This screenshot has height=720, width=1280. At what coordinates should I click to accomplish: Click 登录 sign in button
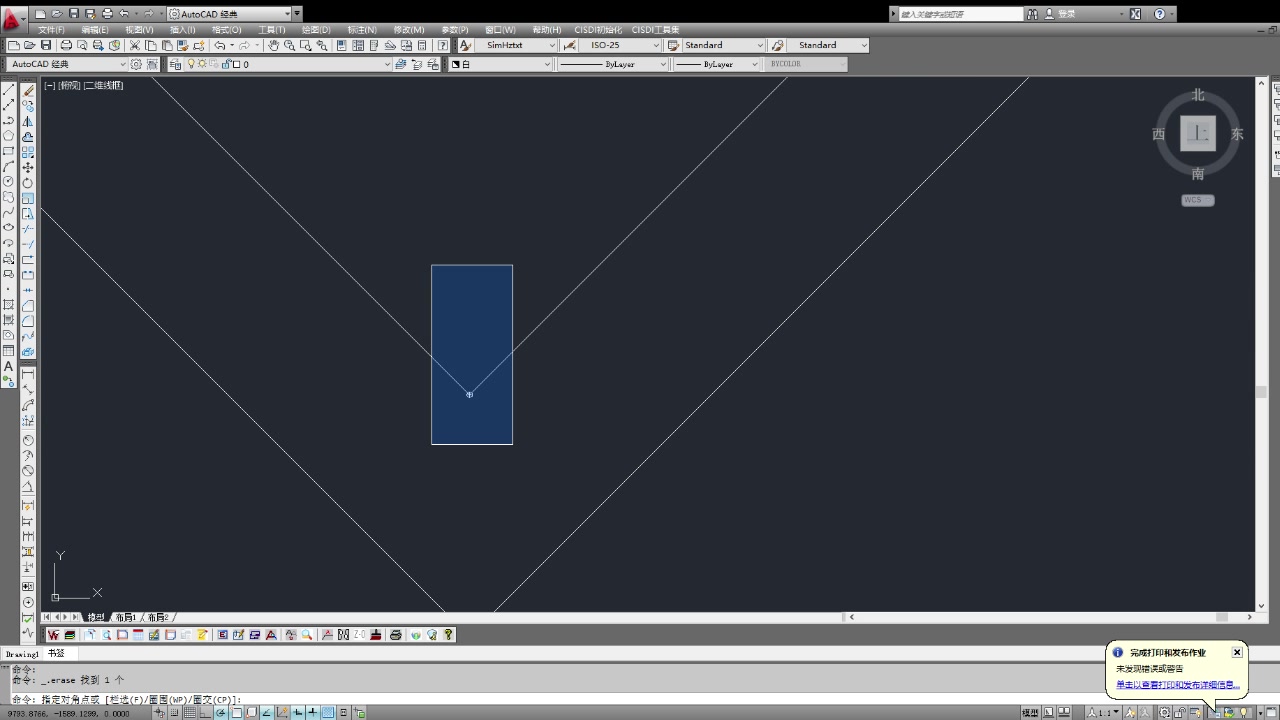tap(1066, 14)
